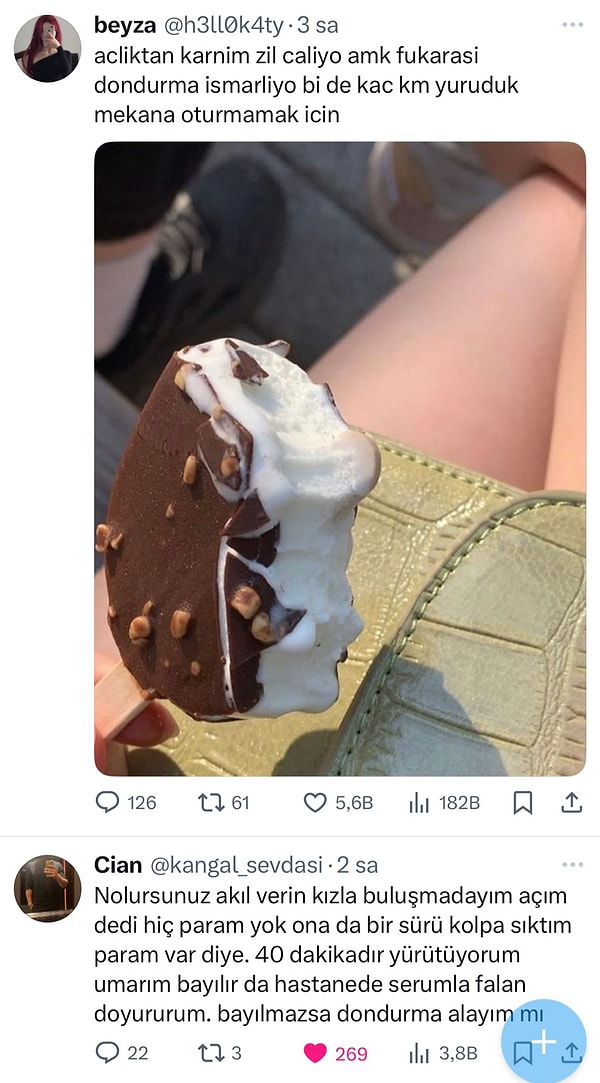Share beyza's tweet via share icon

pyautogui.click(x=571, y=802)
